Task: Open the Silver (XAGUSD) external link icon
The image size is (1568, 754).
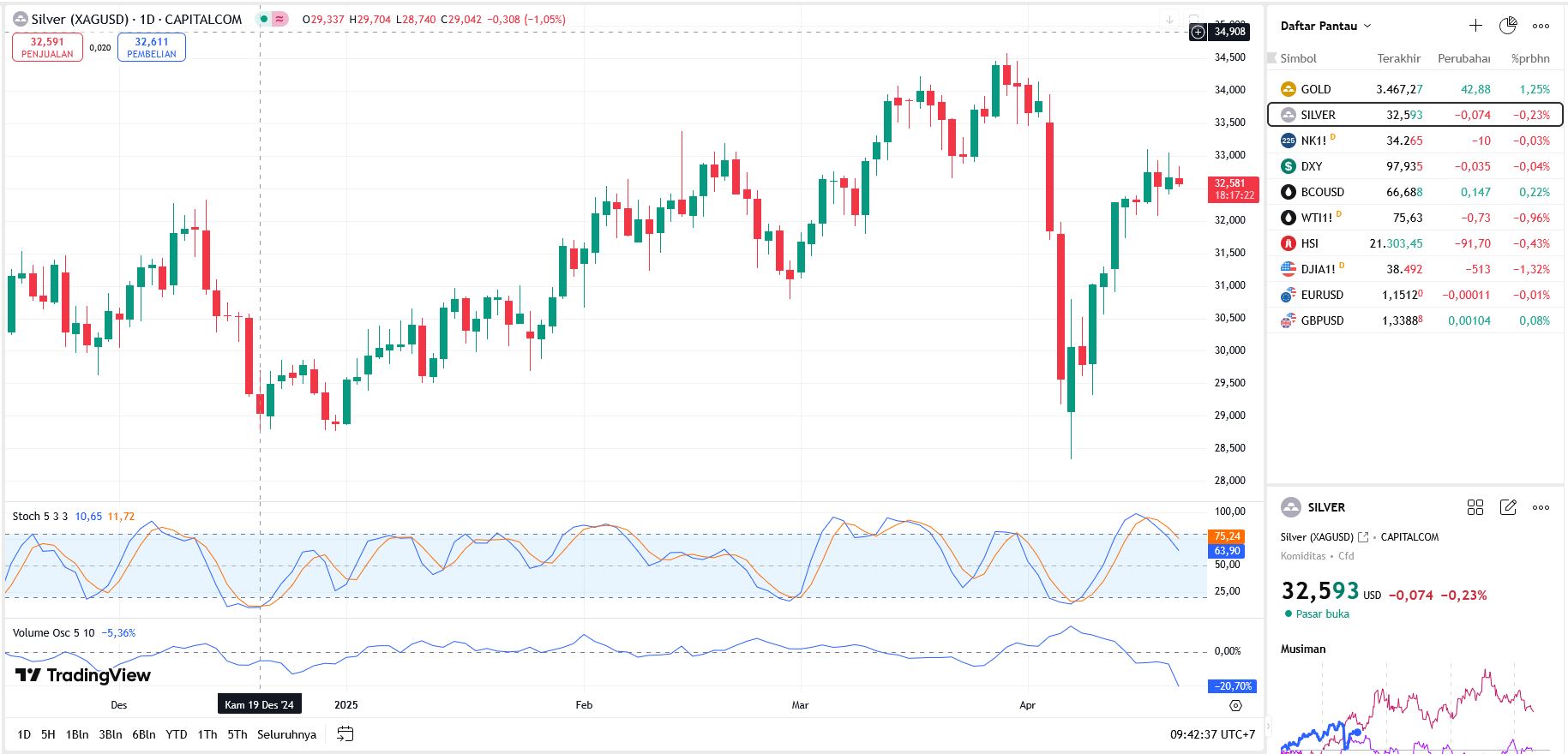Action: (1363, 537)
